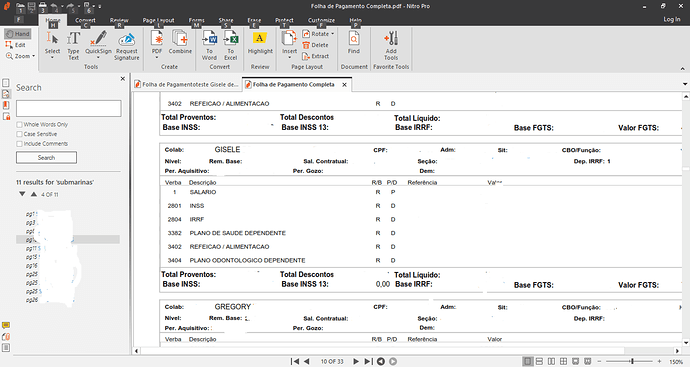Image resolution: width=690 pixels, height=367 pixels.
Task: Combine files into one PDF
Action: pyautogui.click(x=180, y=43)
